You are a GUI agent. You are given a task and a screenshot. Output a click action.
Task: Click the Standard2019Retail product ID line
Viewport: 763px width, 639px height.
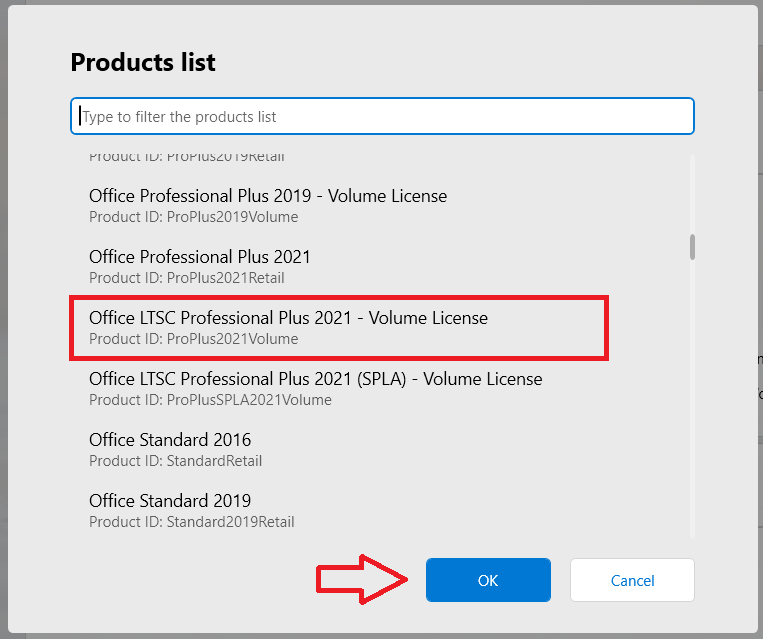pyautogui.click(x=192, y=522)
